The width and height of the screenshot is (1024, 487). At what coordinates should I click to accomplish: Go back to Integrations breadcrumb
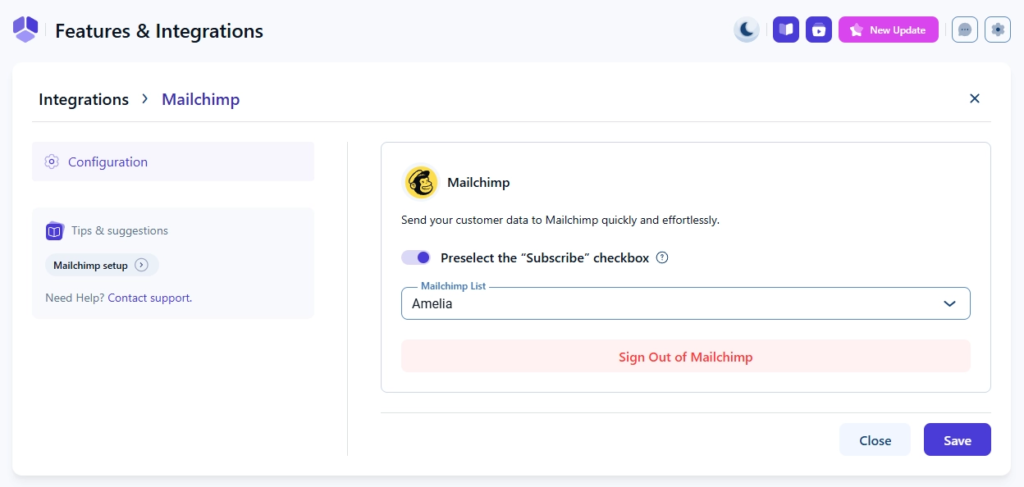[84, 99]
